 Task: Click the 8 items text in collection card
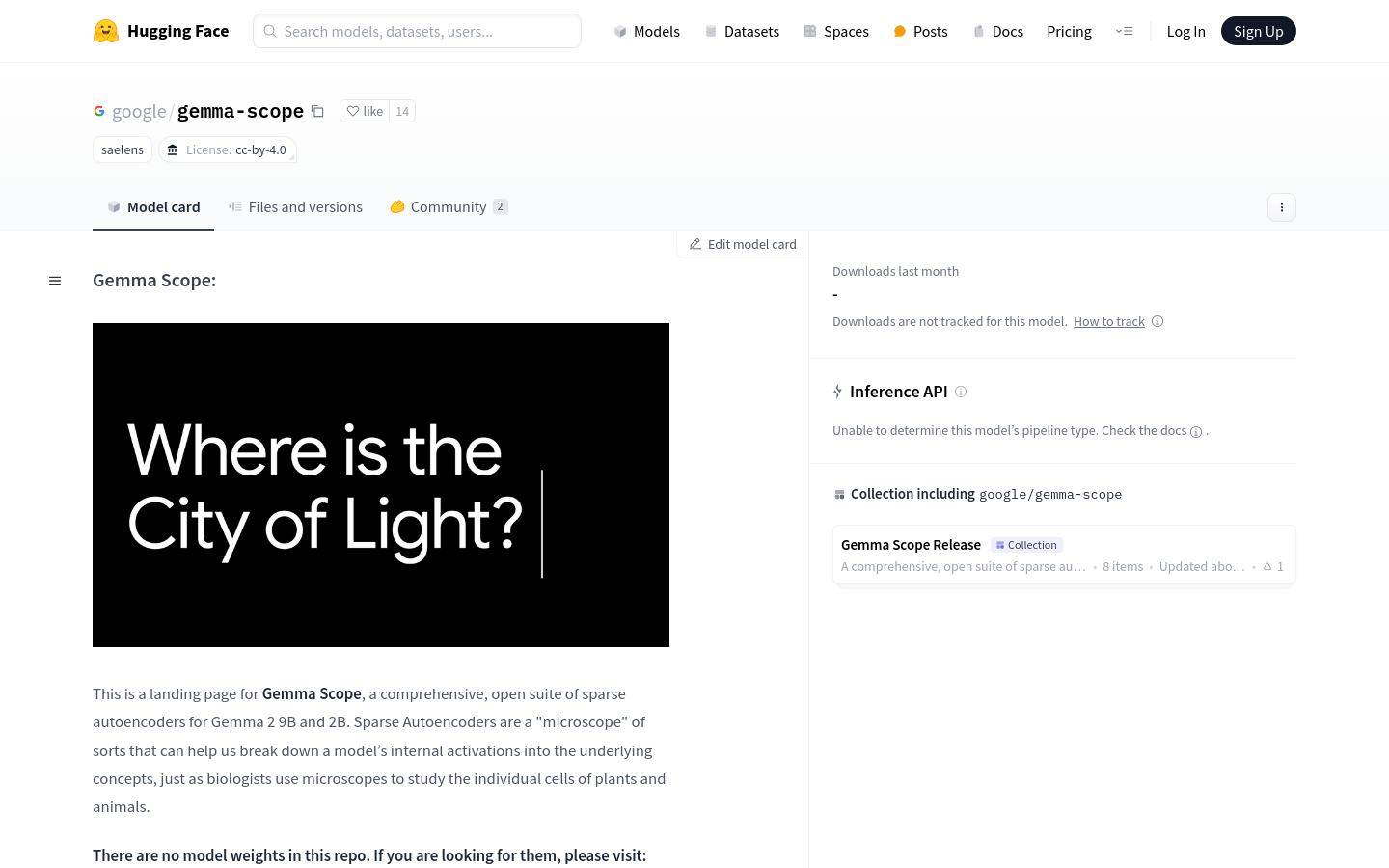(1123, 566)
